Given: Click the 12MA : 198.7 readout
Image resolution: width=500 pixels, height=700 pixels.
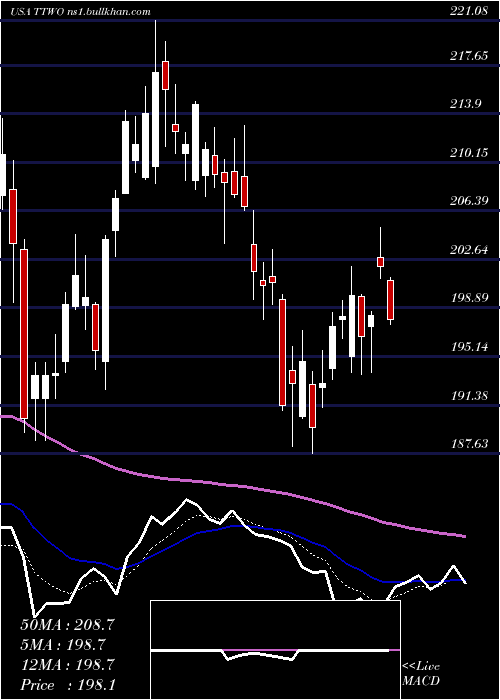Looking at the screenshot, I should point(67,665).
